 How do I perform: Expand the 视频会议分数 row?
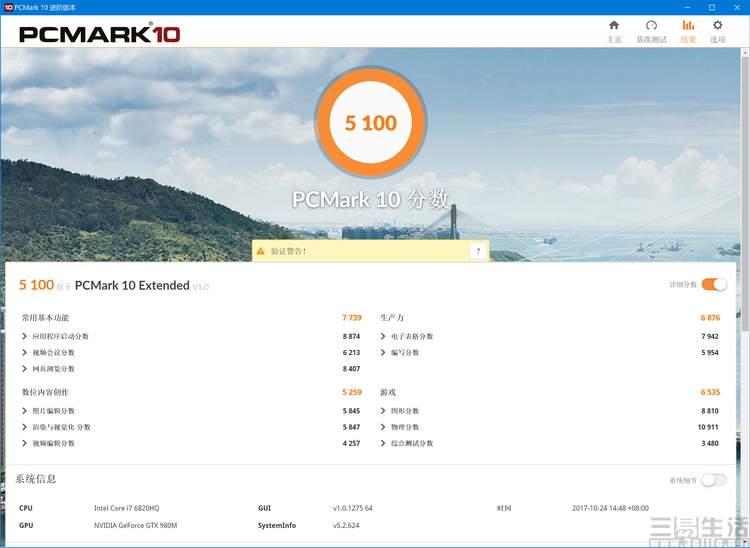tap(24, 352)
